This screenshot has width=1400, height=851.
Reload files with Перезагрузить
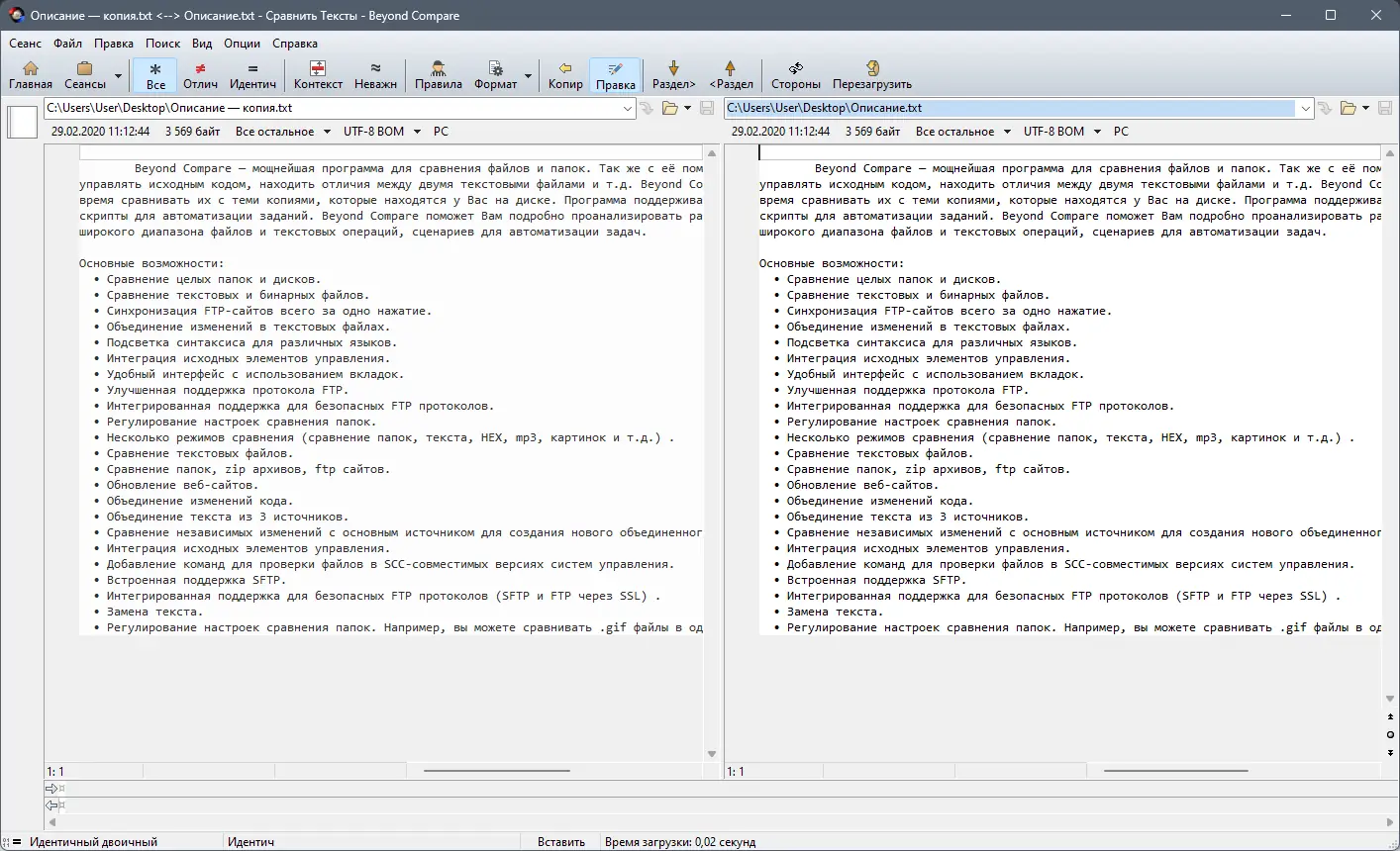tap(872, 75)
